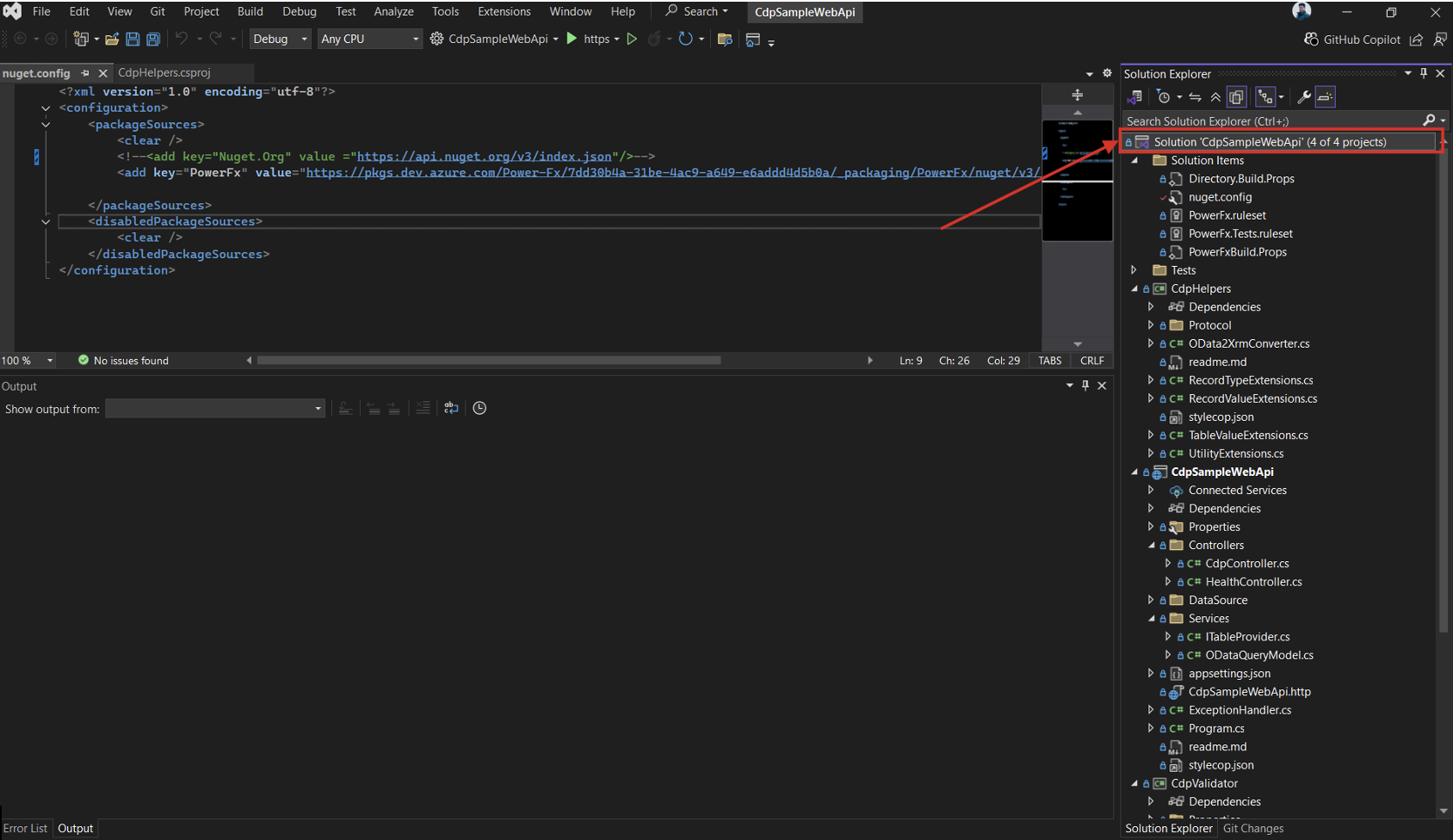Toggle the pin on nuget.config tab
Viewport: 1453px width, 840px height.
point(84,73)
